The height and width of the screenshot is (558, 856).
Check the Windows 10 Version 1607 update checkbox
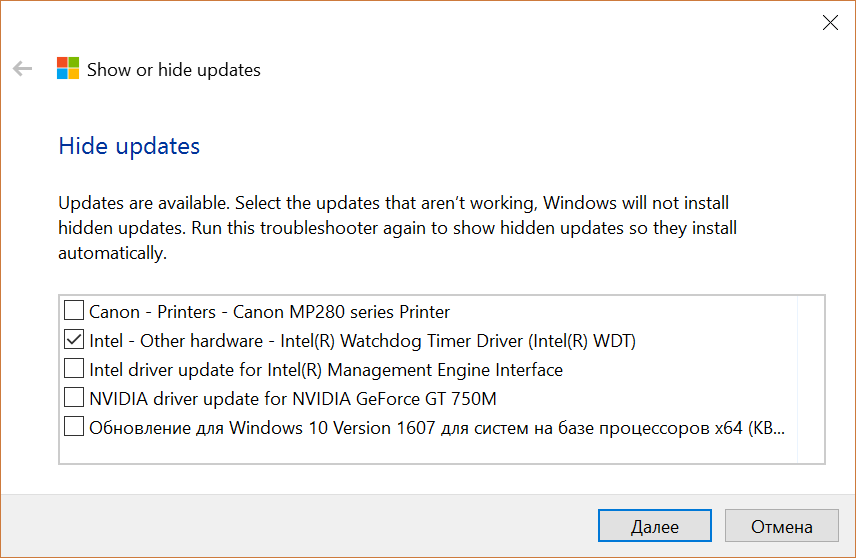74,426
